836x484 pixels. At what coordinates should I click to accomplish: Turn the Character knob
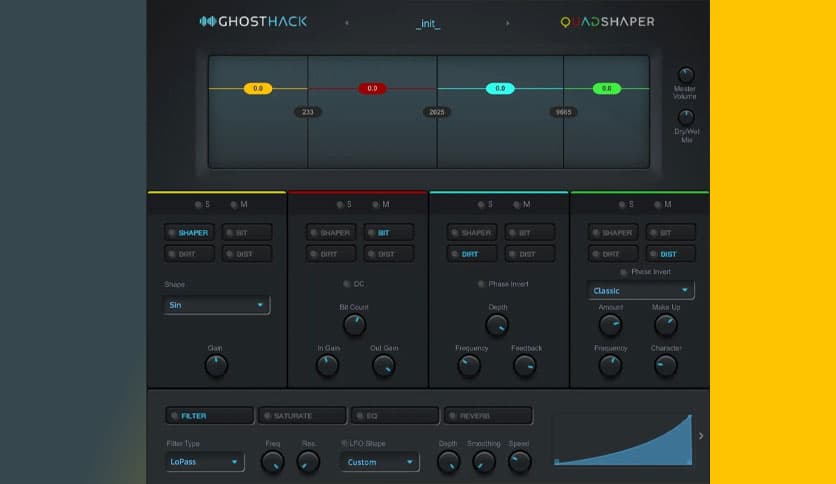coord(666,366)
